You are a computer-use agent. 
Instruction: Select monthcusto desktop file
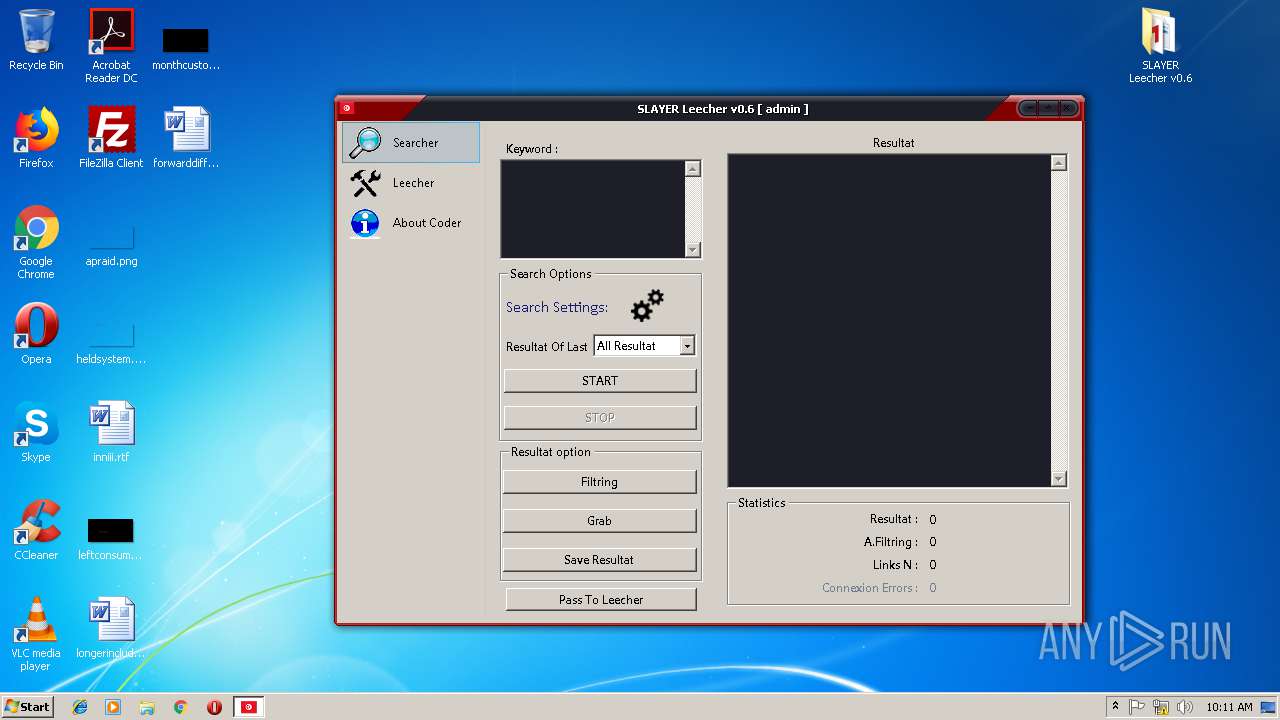[x=186, y=46]
